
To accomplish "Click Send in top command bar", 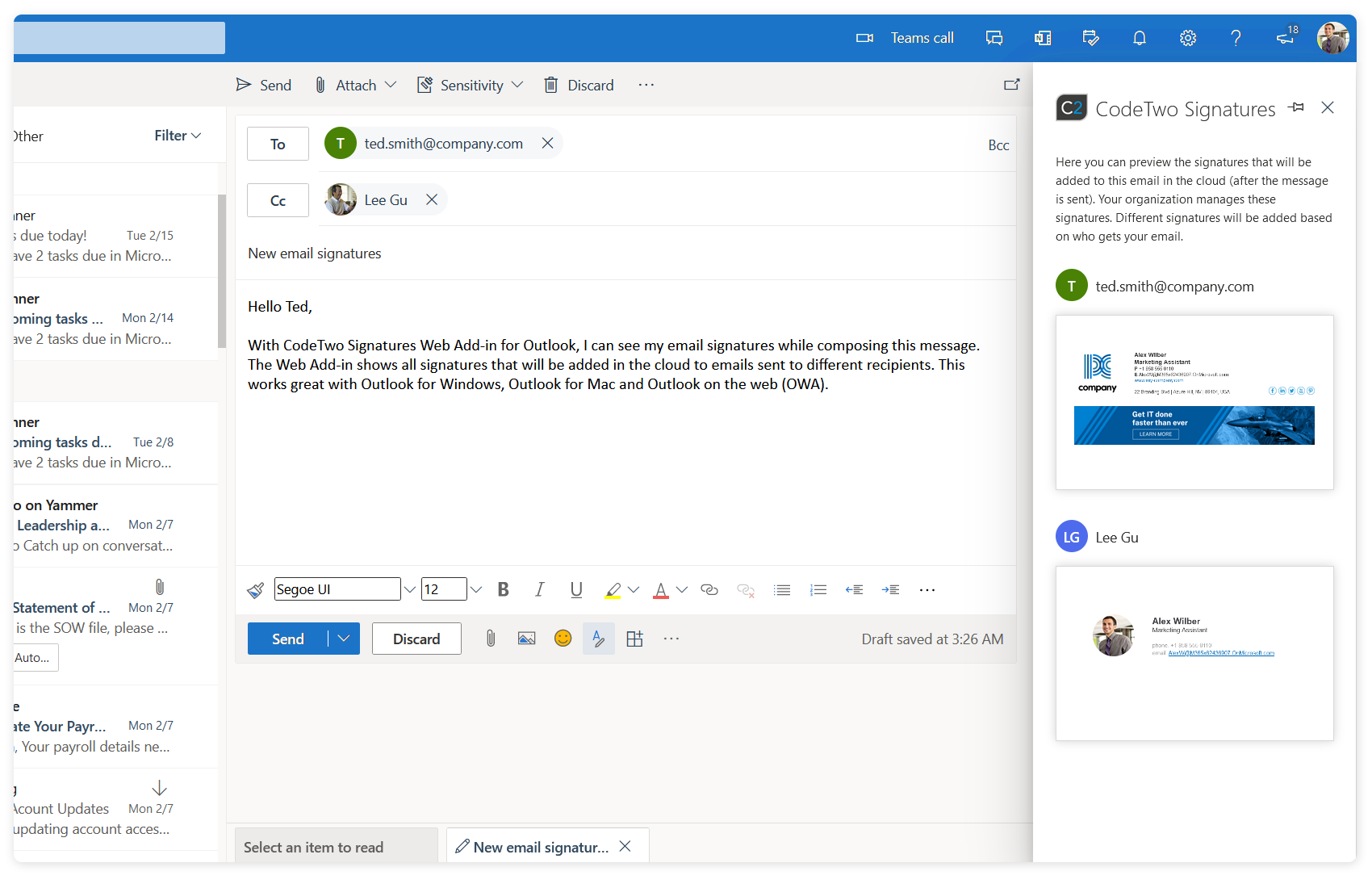I will pyautogui.click(x=264, y=85).
